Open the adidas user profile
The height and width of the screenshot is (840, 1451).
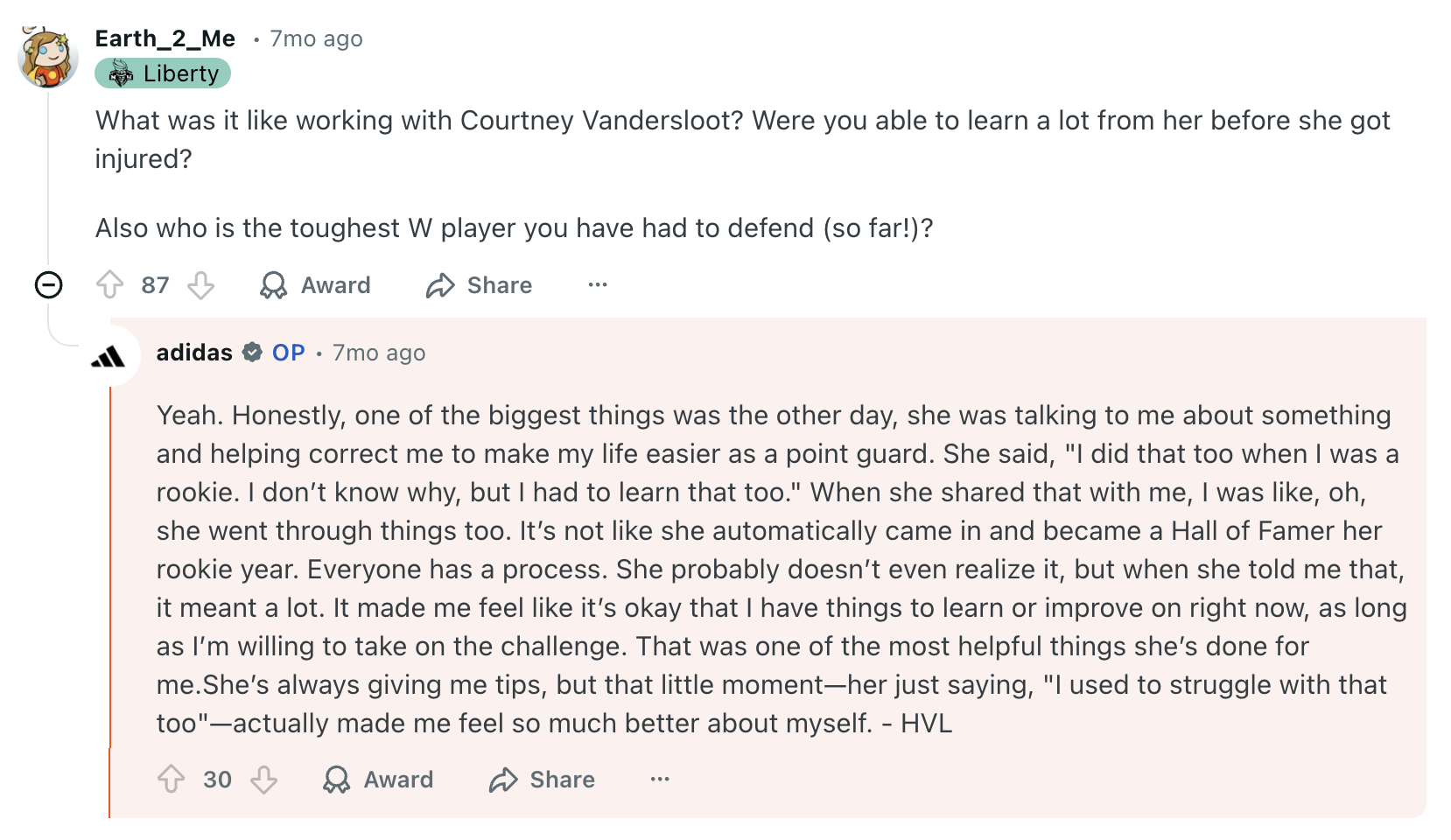point(194,353)
